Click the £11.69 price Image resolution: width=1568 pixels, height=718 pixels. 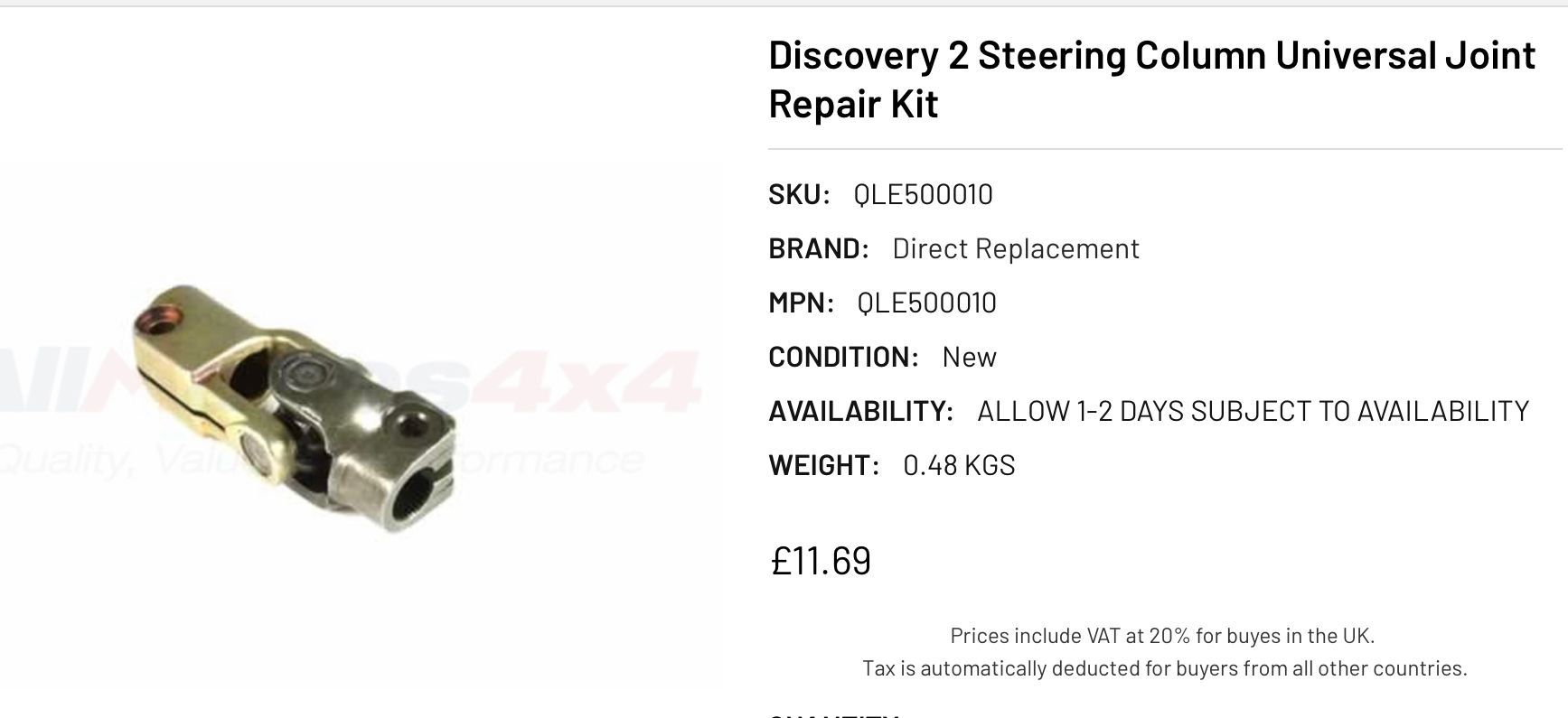pos(821,561)
